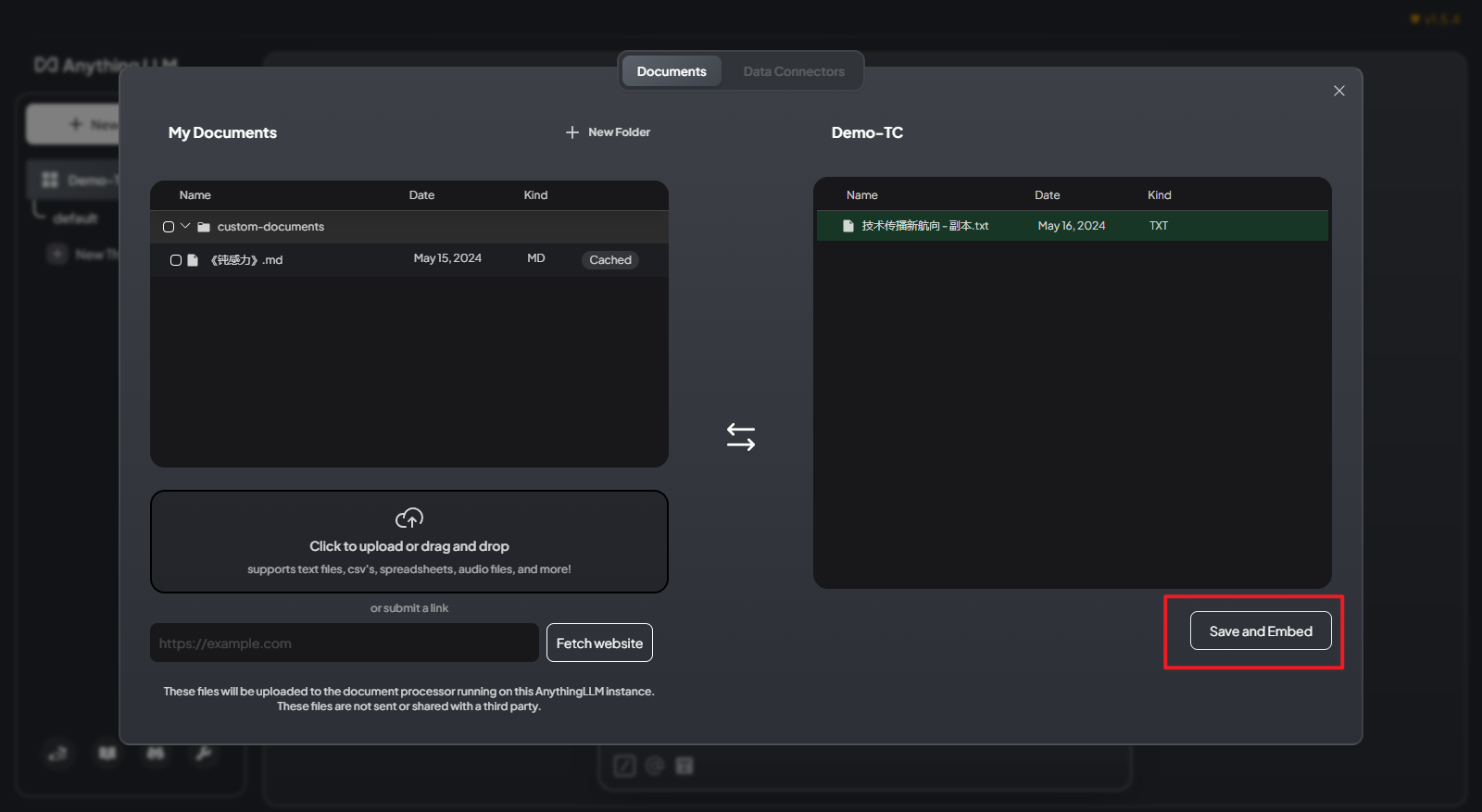
Task: Tick the custom-documents folder checkbox
Action: click(169, 227)
